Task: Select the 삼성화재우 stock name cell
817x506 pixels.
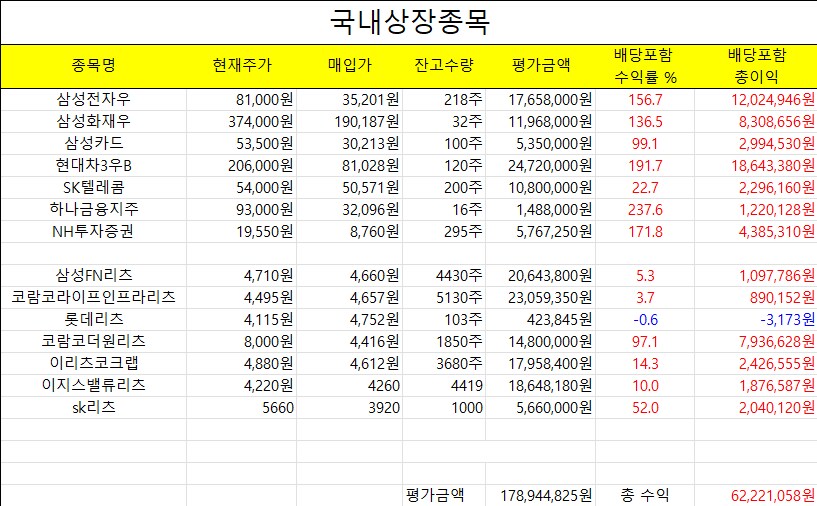Action: click(94, 121)
